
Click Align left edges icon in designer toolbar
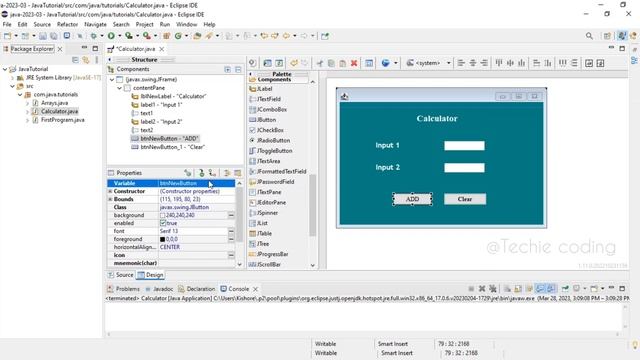(x=461, y=63)
